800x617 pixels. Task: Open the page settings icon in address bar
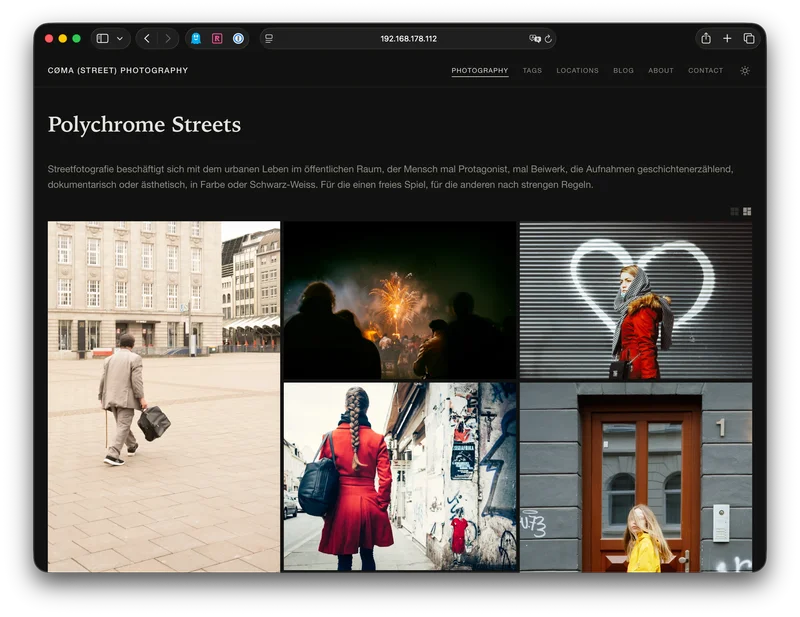pyautogui.click(x=269, y=39)
